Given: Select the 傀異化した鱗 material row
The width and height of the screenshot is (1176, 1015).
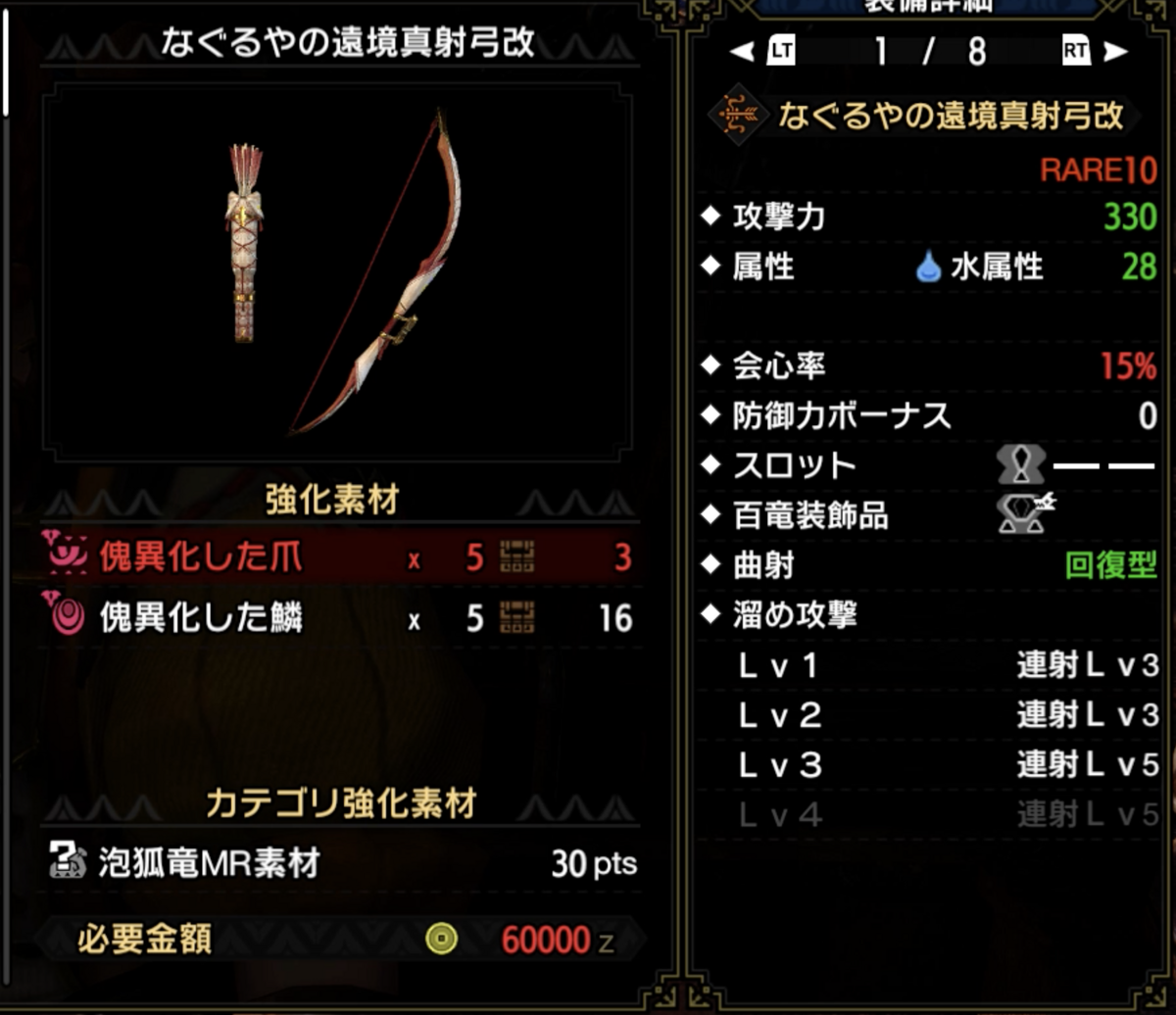Looking at the screenshot, I should tap(341, 618).
